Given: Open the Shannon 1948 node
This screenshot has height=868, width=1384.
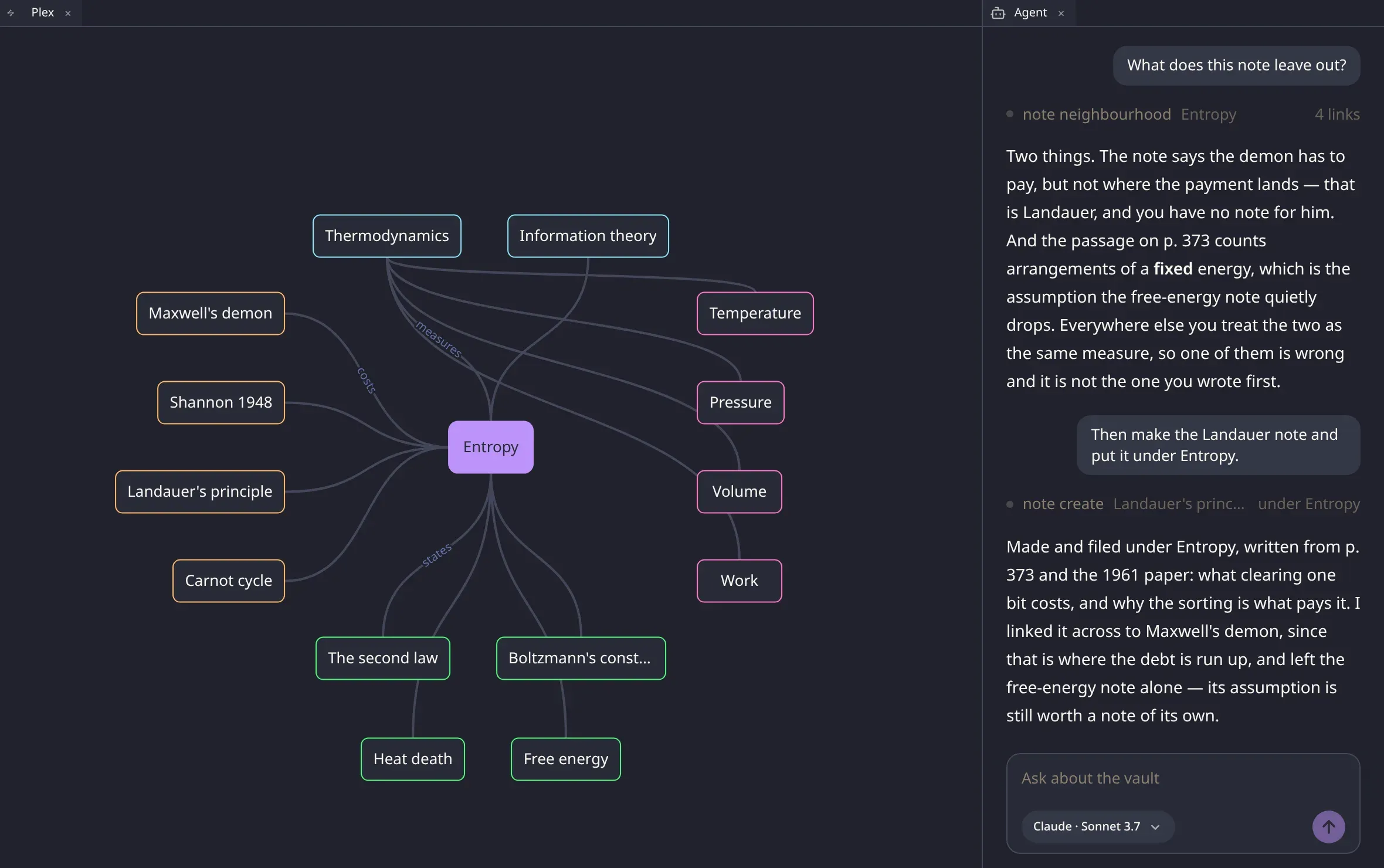Looking at the screenshot, I should pos(221,402).
